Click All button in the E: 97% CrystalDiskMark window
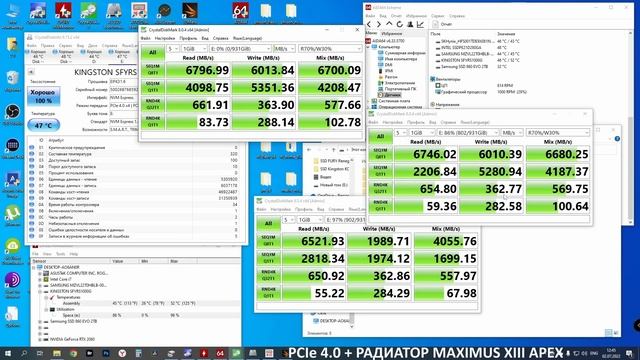The width and height of the screenshot is (640, 360). (268, 223)
